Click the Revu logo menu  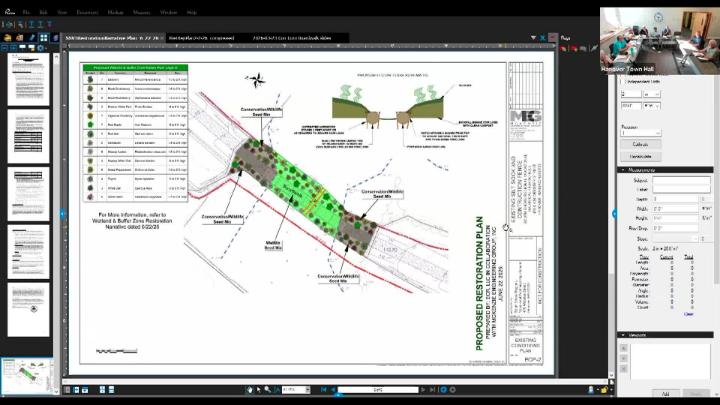pyautogui.click(x=10, y=12)
